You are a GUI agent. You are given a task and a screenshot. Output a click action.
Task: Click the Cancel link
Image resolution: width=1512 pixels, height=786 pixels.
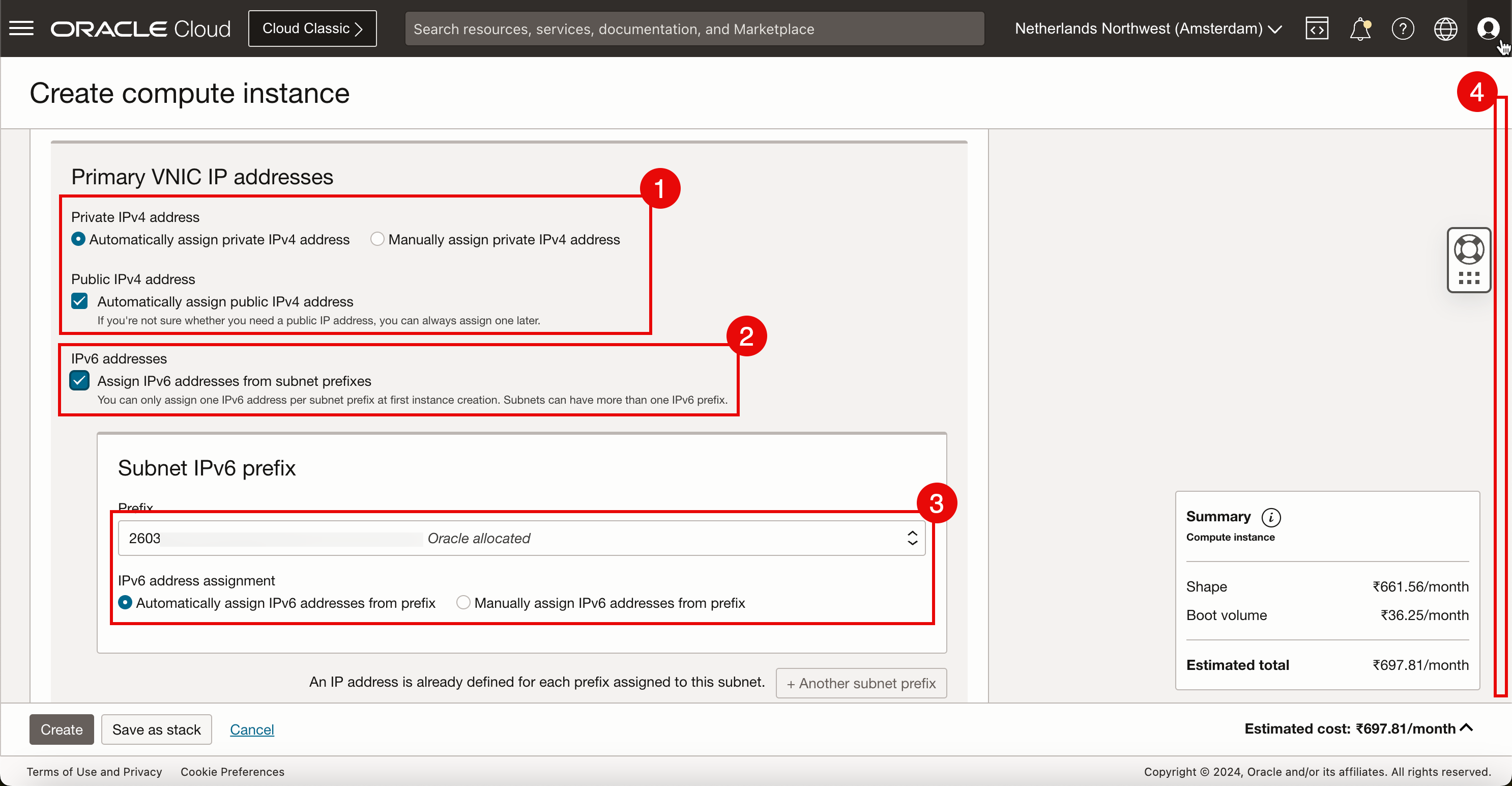point(252,729)
